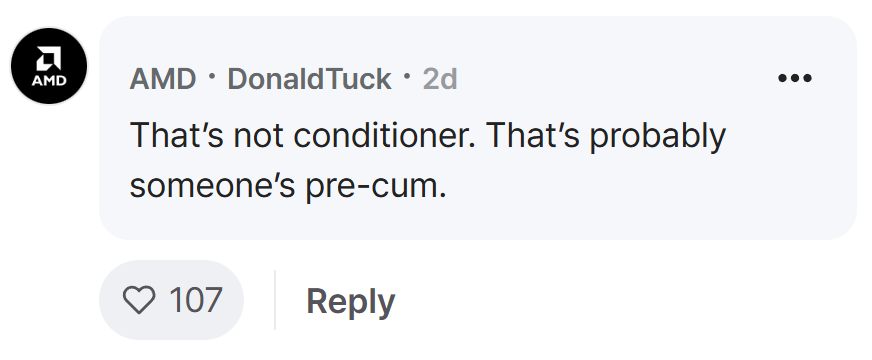872x360 pixels.
Task: Click the word "probably" in comment
Action: [657, 136]
